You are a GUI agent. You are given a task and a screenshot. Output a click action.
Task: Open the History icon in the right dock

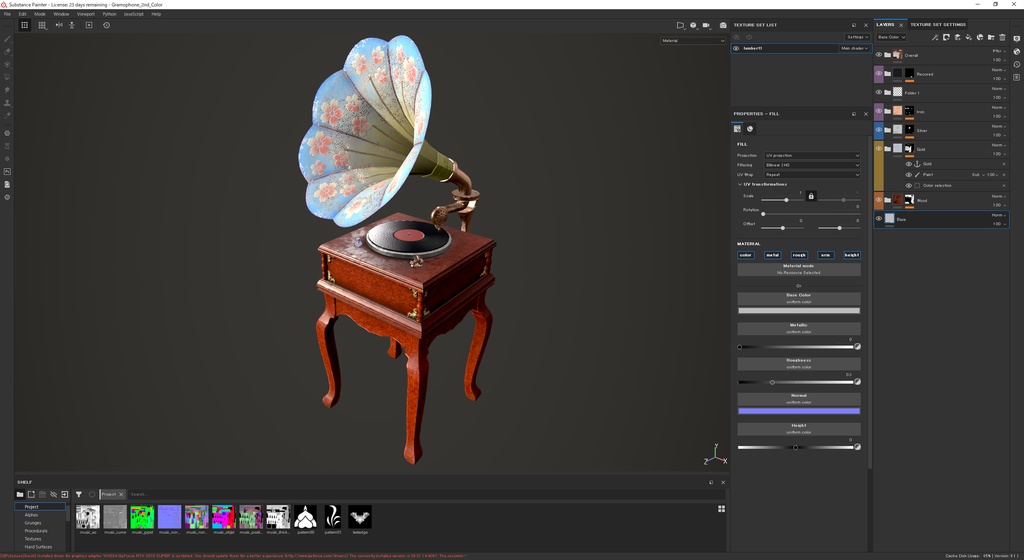click(1017, 65)
